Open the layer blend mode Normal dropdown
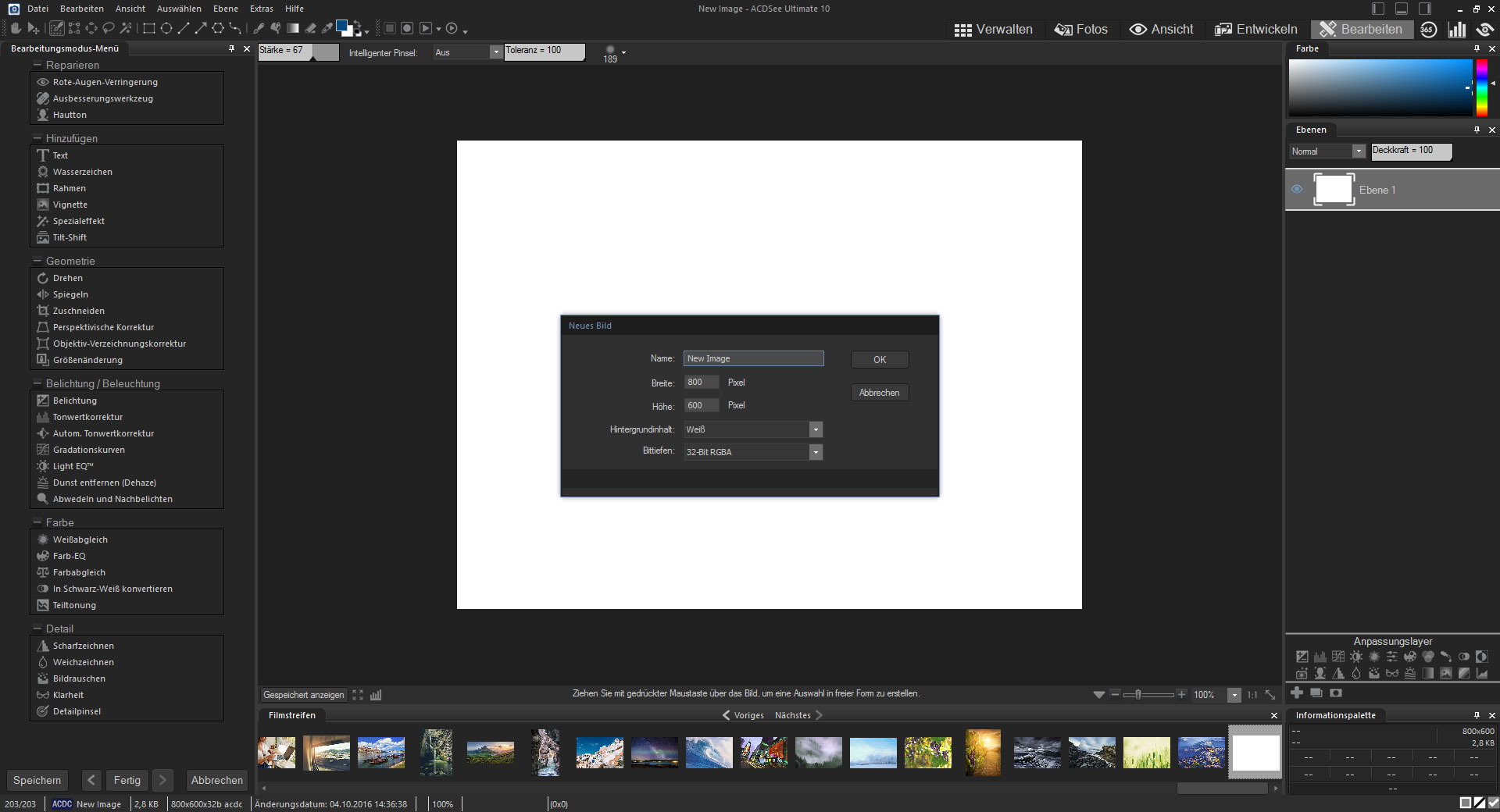This screenshot has height=812, width=1500. point(1359,151)
